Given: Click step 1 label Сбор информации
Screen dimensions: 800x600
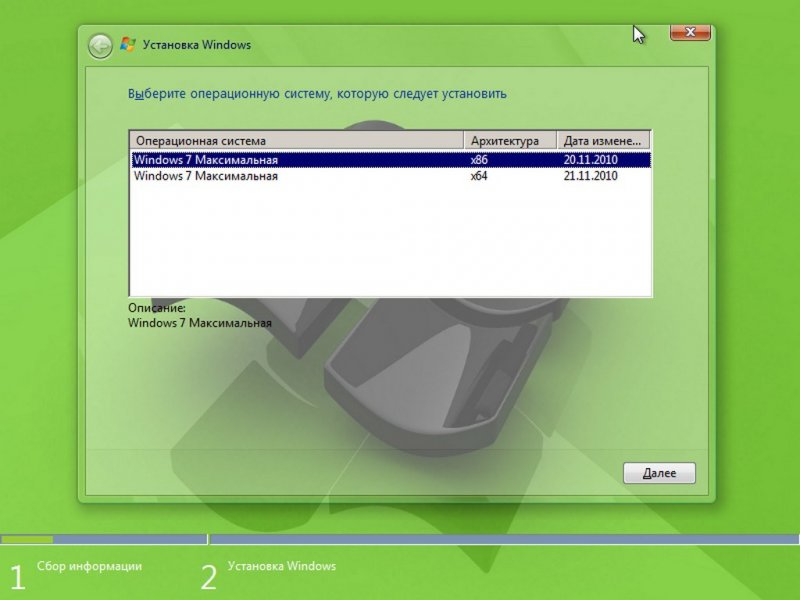Looking at the screenshot, I should click(89, 566).
